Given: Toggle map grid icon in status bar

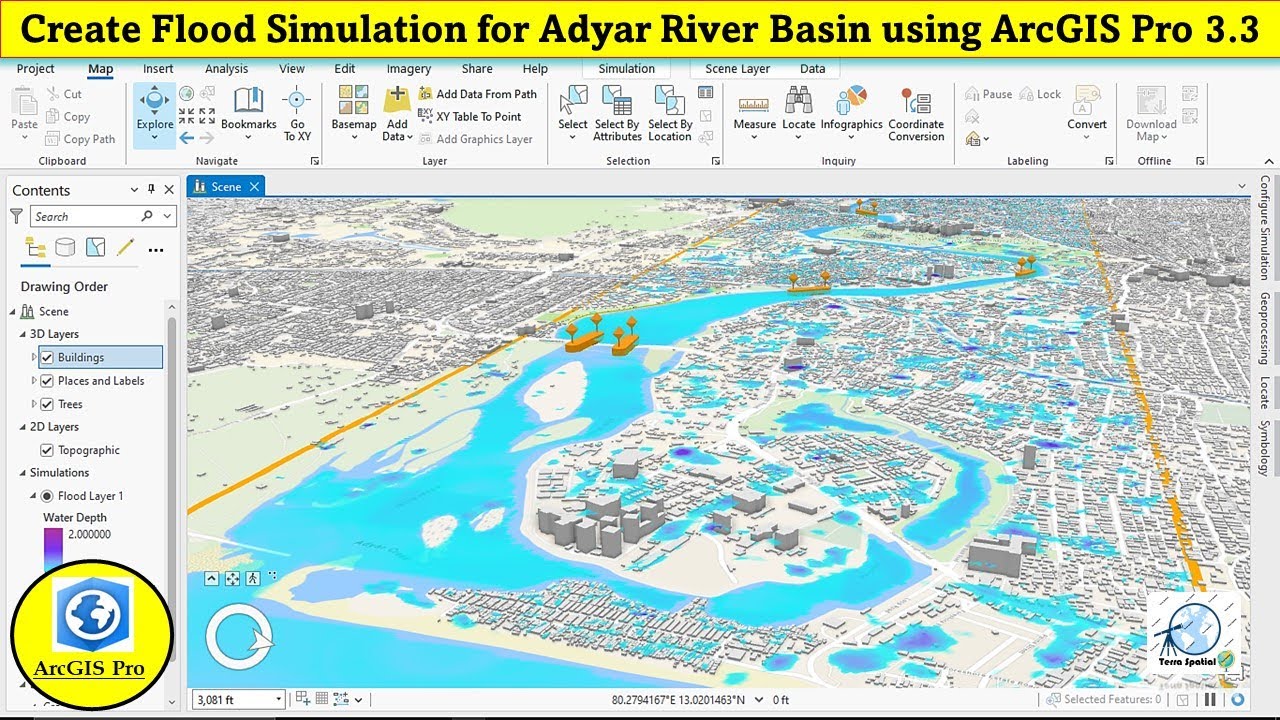Looking at the screenshot, I should coord(322,699).
